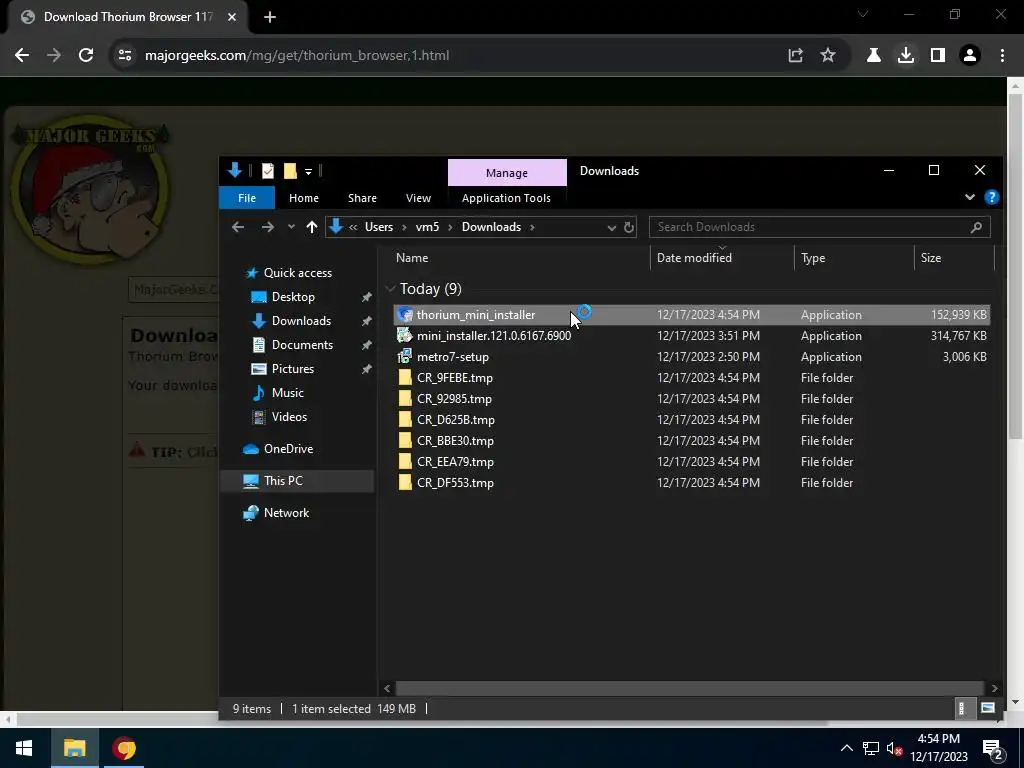The width and height of the screenshot is (1024, 768).
Task: Open recent locations dropdown in Explorer
Action: [291, 227]
